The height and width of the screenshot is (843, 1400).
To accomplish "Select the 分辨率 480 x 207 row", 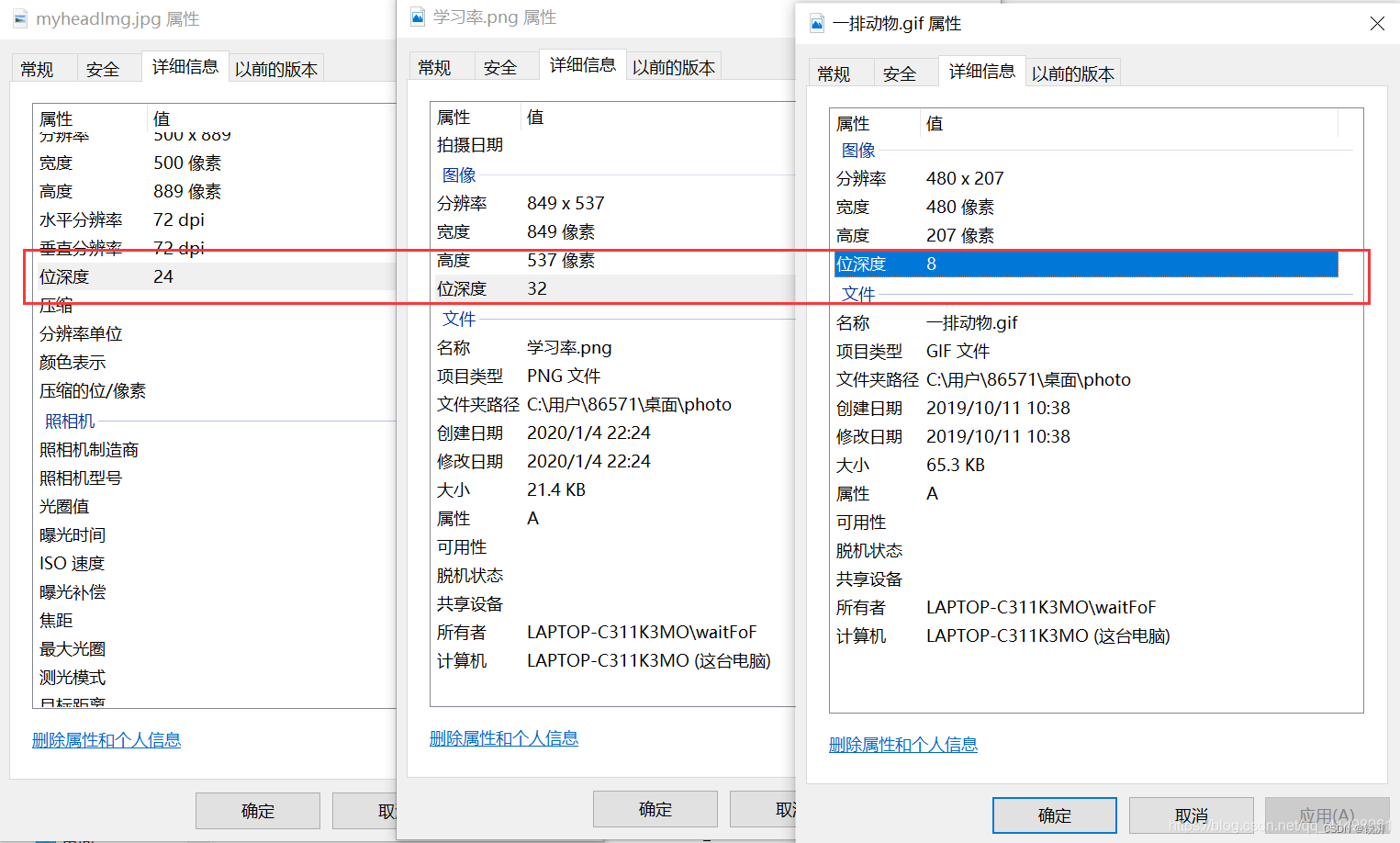I will [x=964, y=178].
